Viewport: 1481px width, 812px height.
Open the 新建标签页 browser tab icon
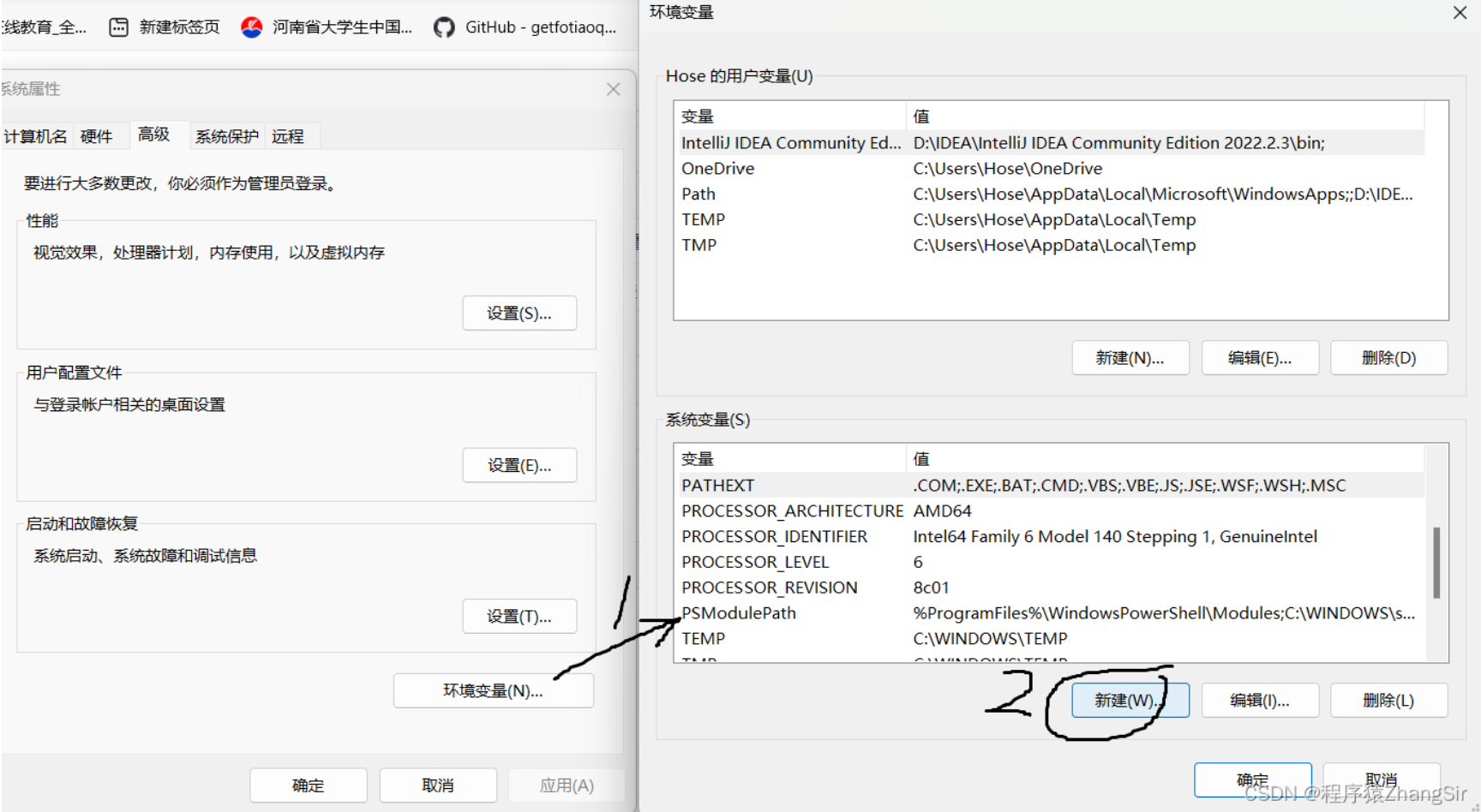pyautogui.click(x=119, y=27)
